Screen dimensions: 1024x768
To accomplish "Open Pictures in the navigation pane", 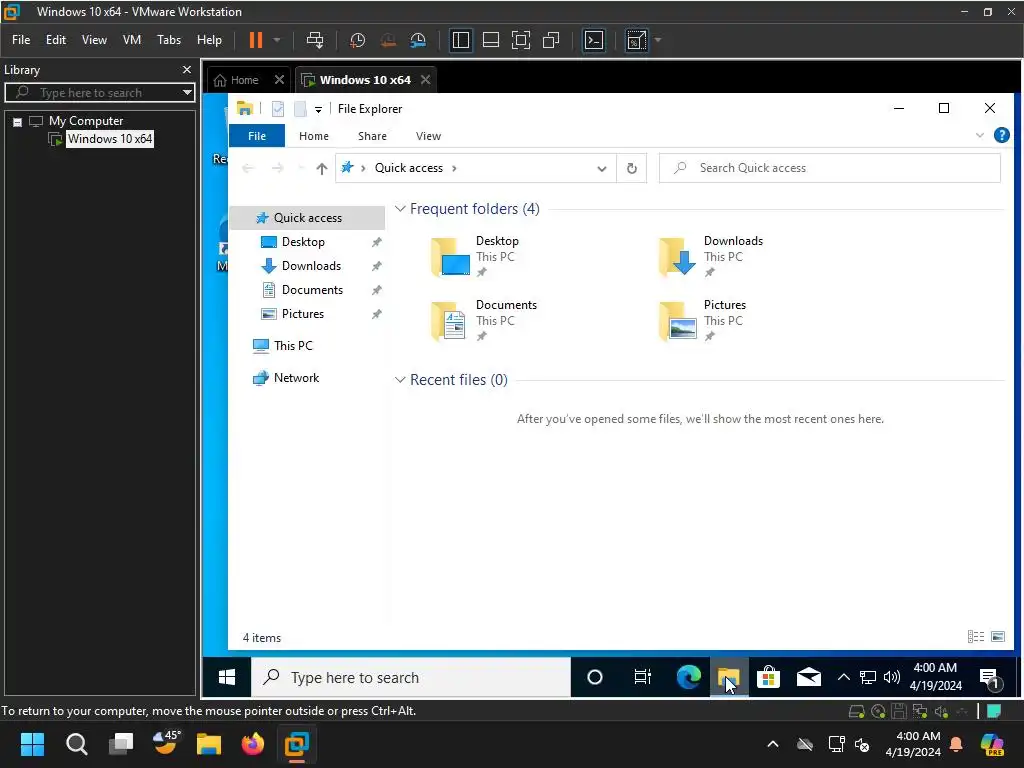I will [302, 314].
